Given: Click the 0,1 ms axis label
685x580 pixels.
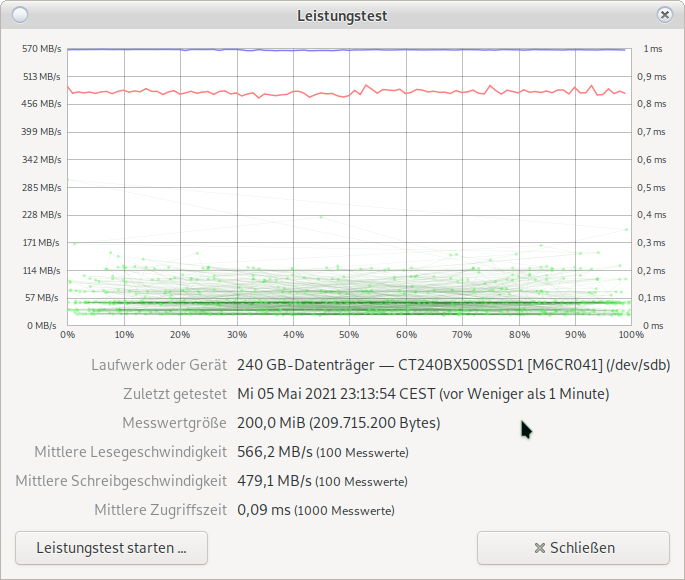Looking at the screenshot, I should pos(651,297).
